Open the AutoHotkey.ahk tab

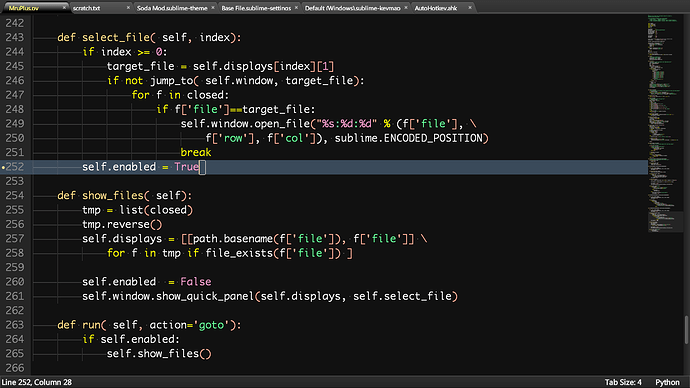[436, 8]
